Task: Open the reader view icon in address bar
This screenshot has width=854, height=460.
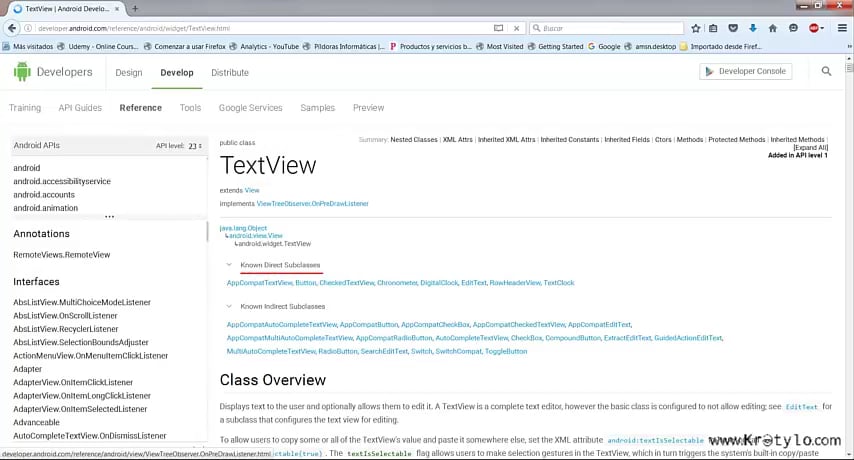Action: pyautogui.click(x=498, y=28)
